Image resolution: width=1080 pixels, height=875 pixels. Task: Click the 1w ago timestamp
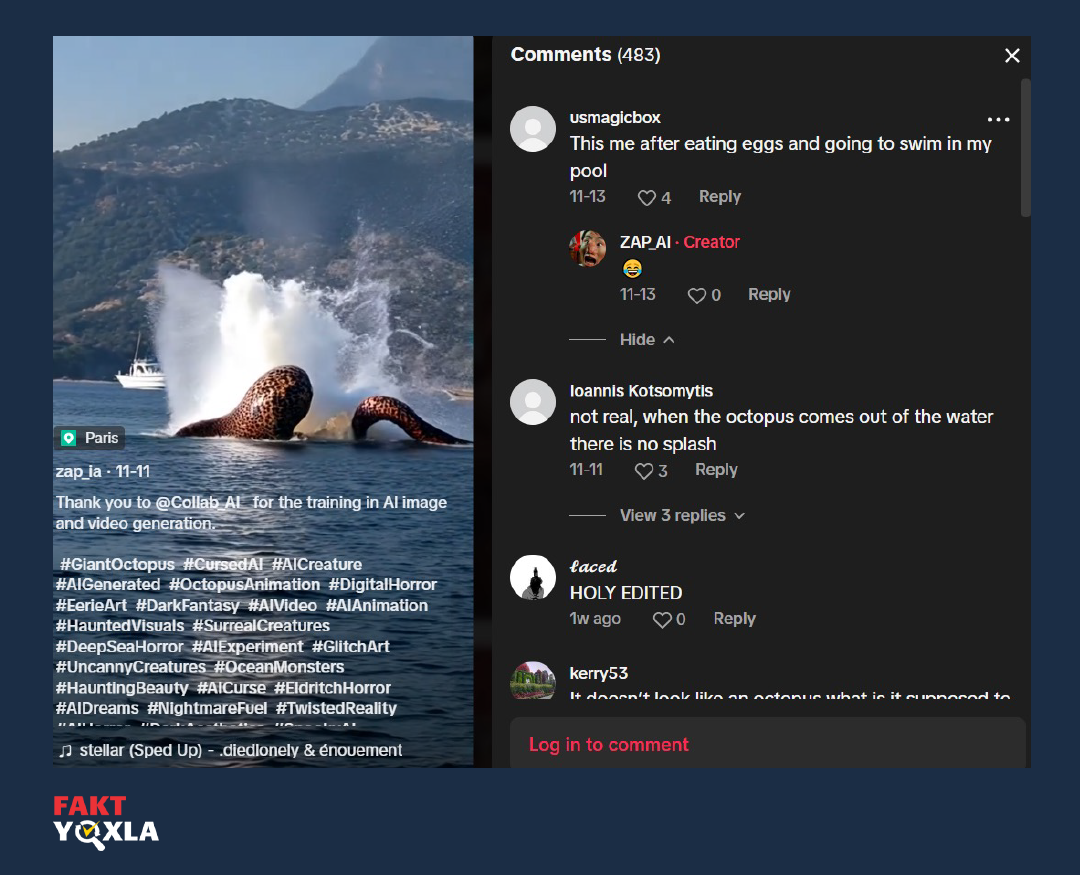click(x=595, y=619)
